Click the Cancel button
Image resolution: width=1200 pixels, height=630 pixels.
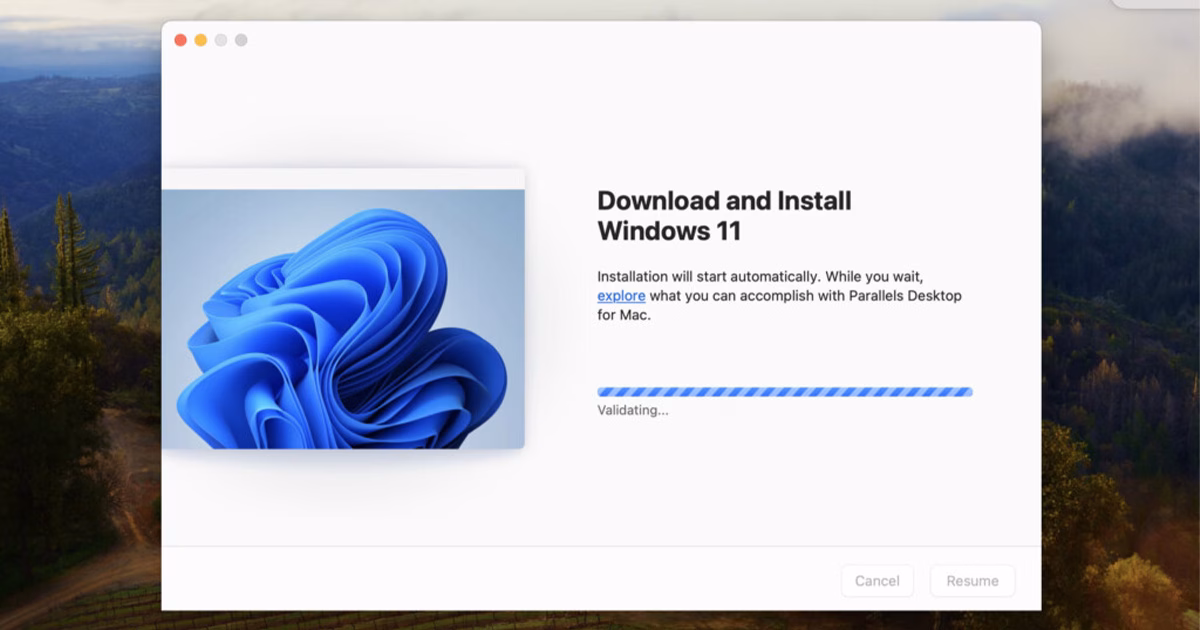pos(877,581)
